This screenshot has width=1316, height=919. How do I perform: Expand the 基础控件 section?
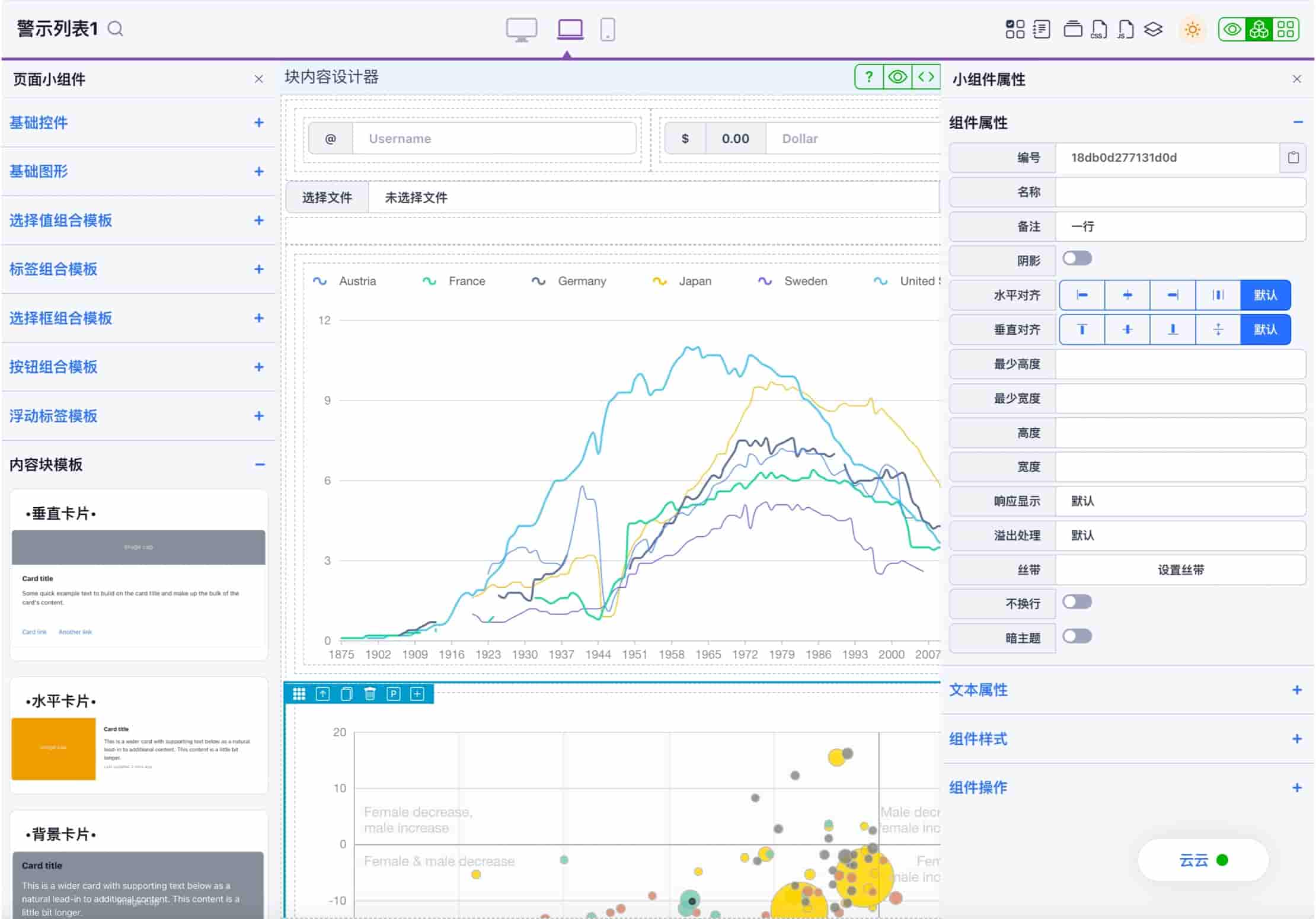[x=138, y=123]
